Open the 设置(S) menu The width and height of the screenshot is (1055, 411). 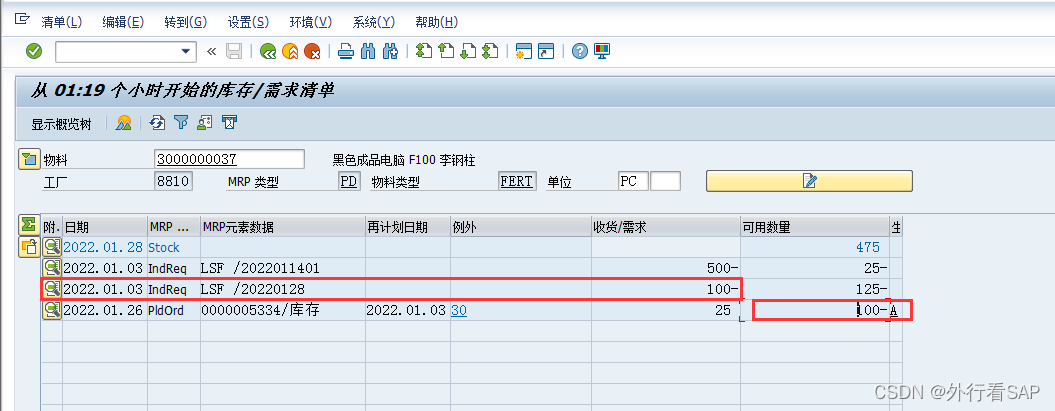[x=248, y=22]
